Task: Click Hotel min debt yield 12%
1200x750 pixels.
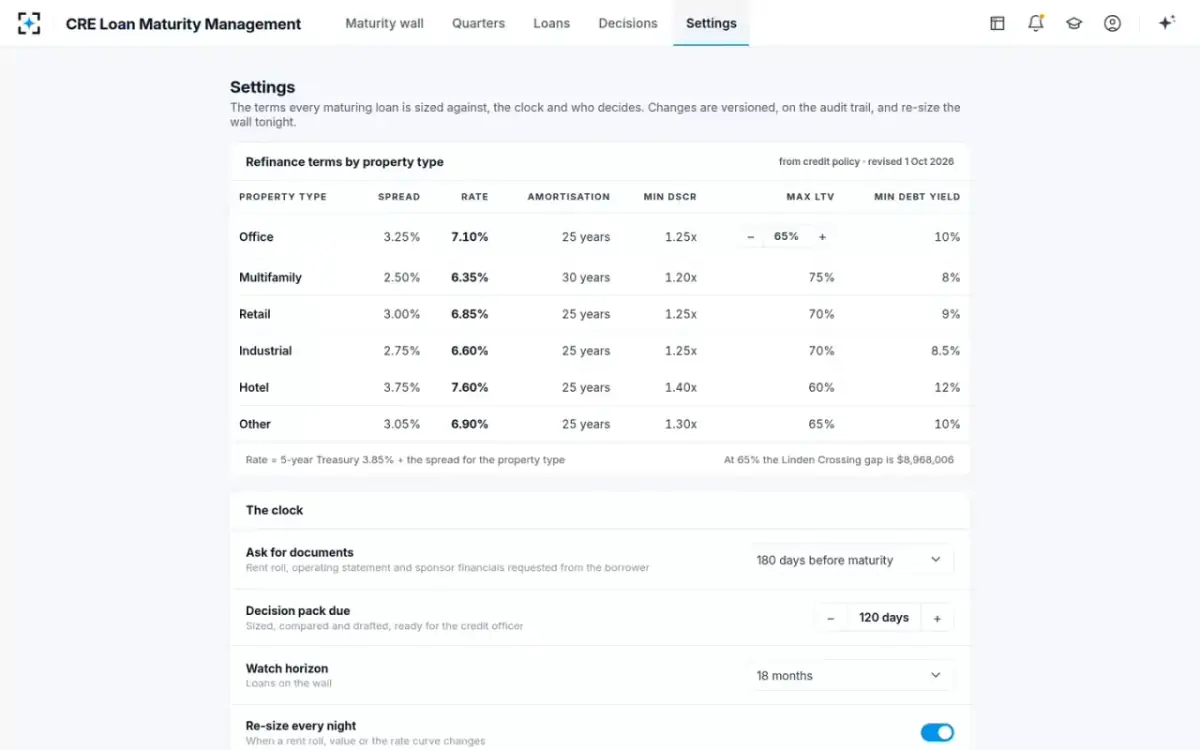Action: [x=947, y=388]
